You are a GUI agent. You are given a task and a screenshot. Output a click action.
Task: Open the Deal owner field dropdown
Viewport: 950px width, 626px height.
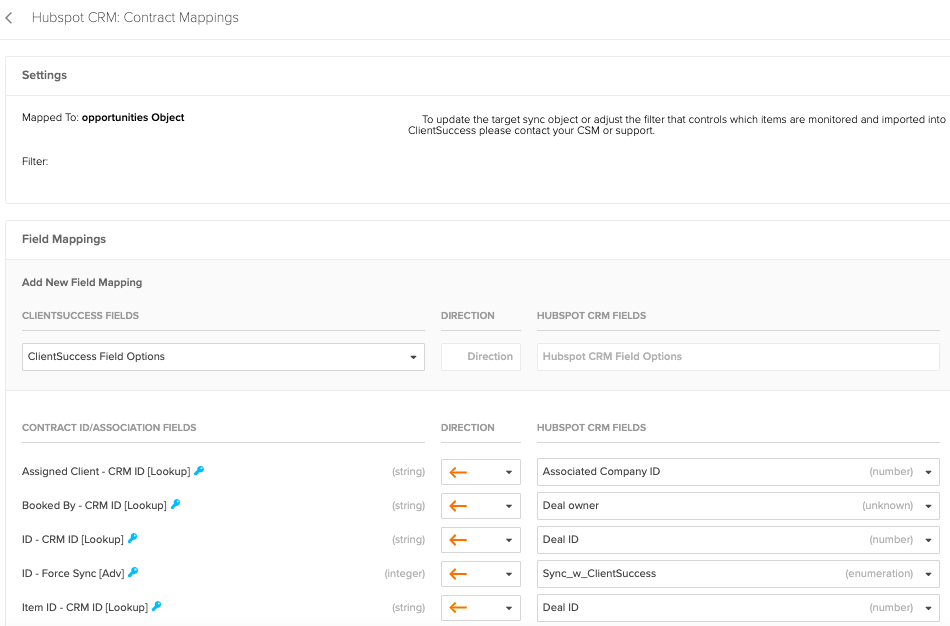[x=738, y=506]
